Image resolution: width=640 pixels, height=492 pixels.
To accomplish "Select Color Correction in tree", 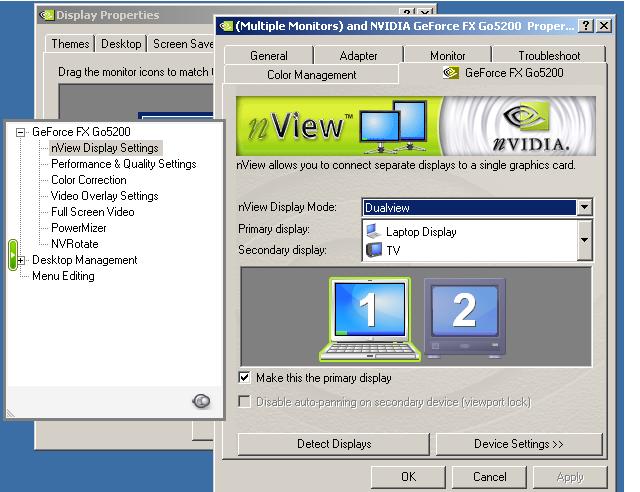I will [89, 180].
